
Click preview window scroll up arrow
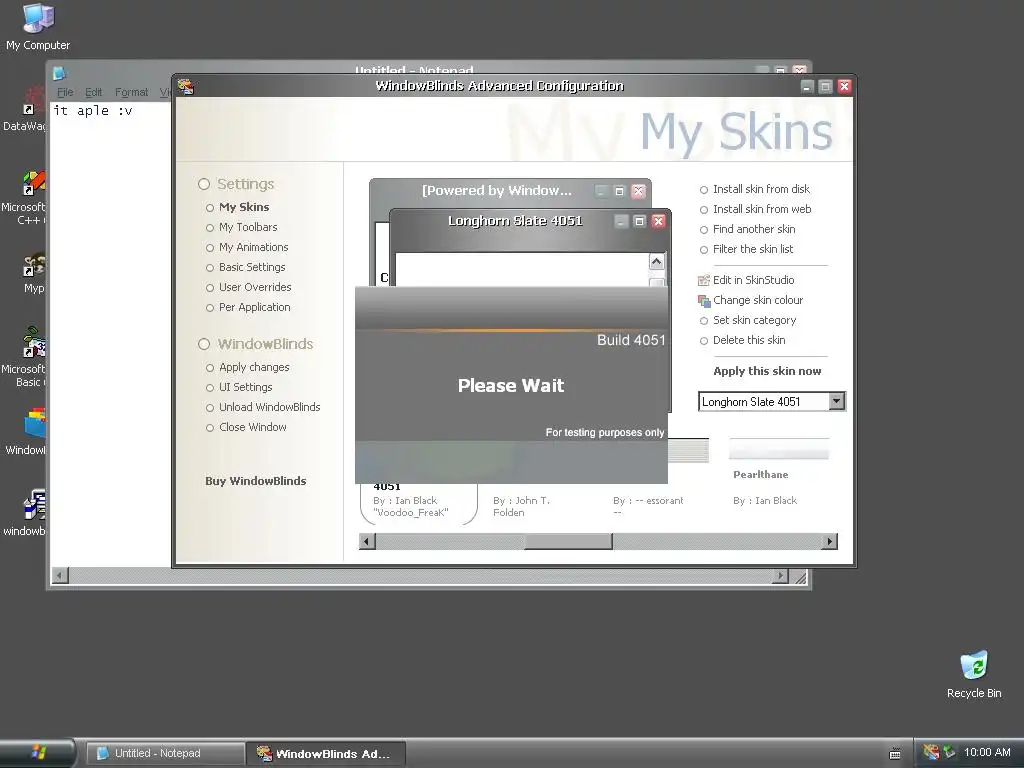click(x=656, y=262)
